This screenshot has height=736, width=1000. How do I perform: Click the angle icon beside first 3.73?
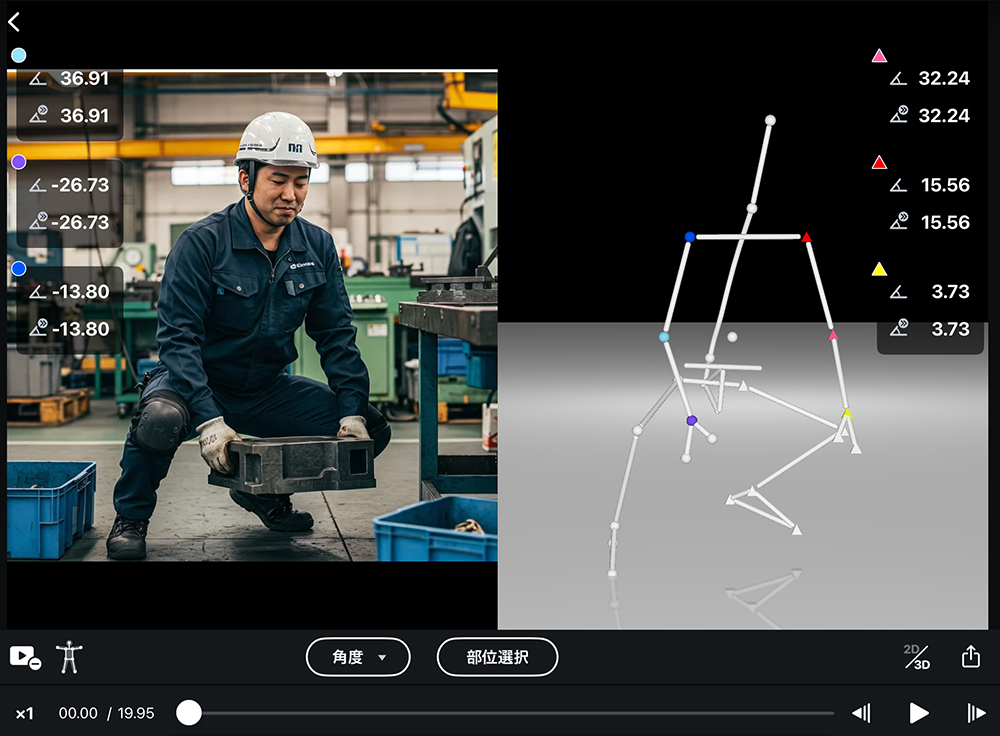pyautogui.click(x=898, y=292)
